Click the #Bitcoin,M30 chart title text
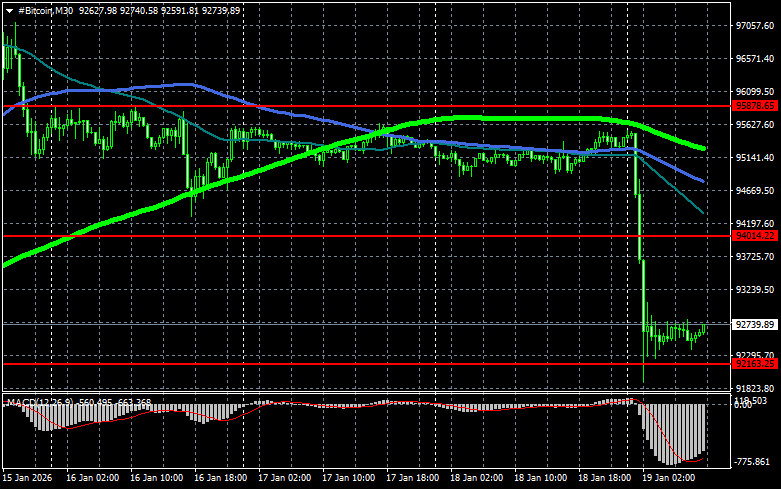781x489 pixels. 45,9
